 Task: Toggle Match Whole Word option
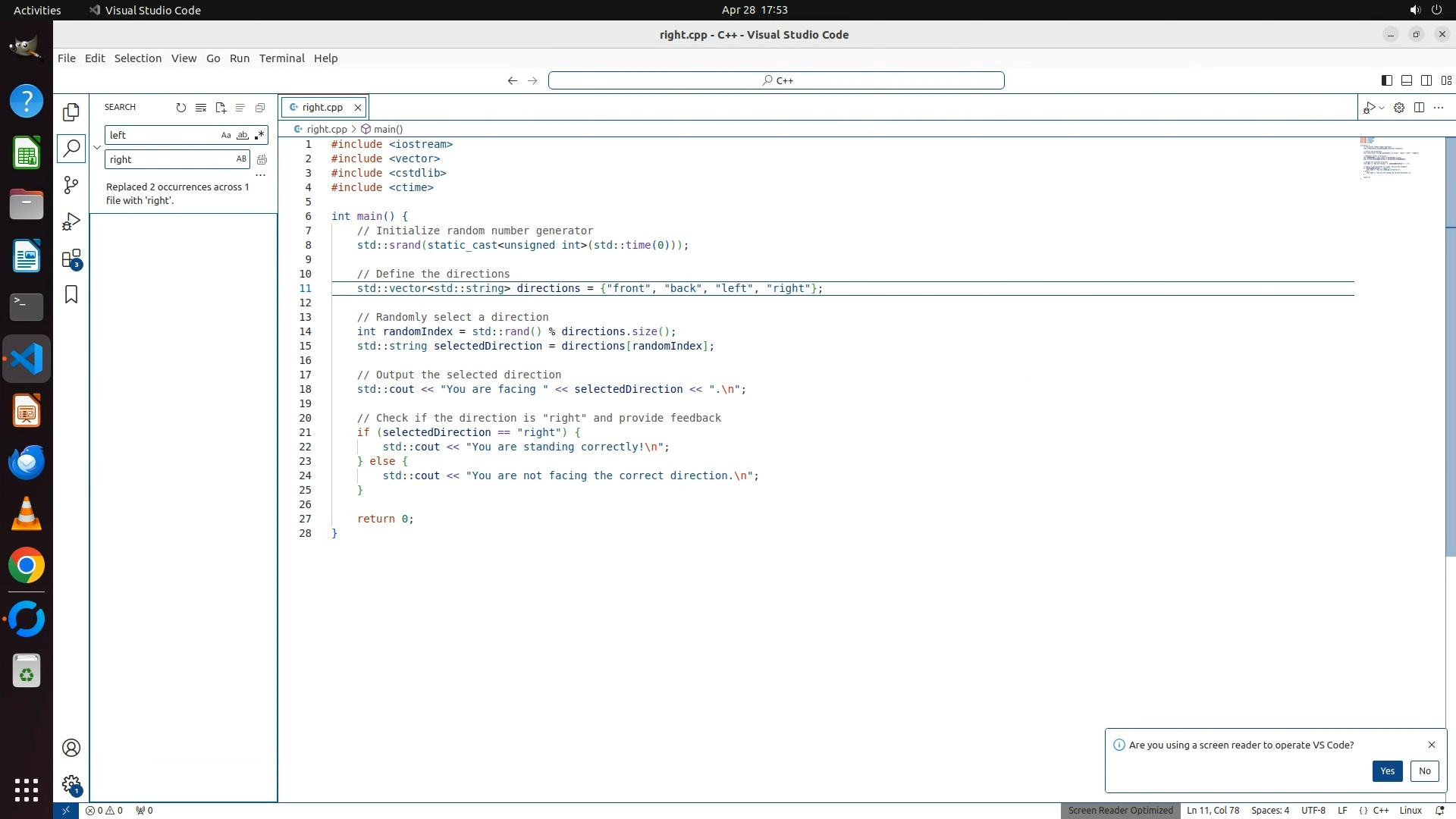tap(243, 135)
